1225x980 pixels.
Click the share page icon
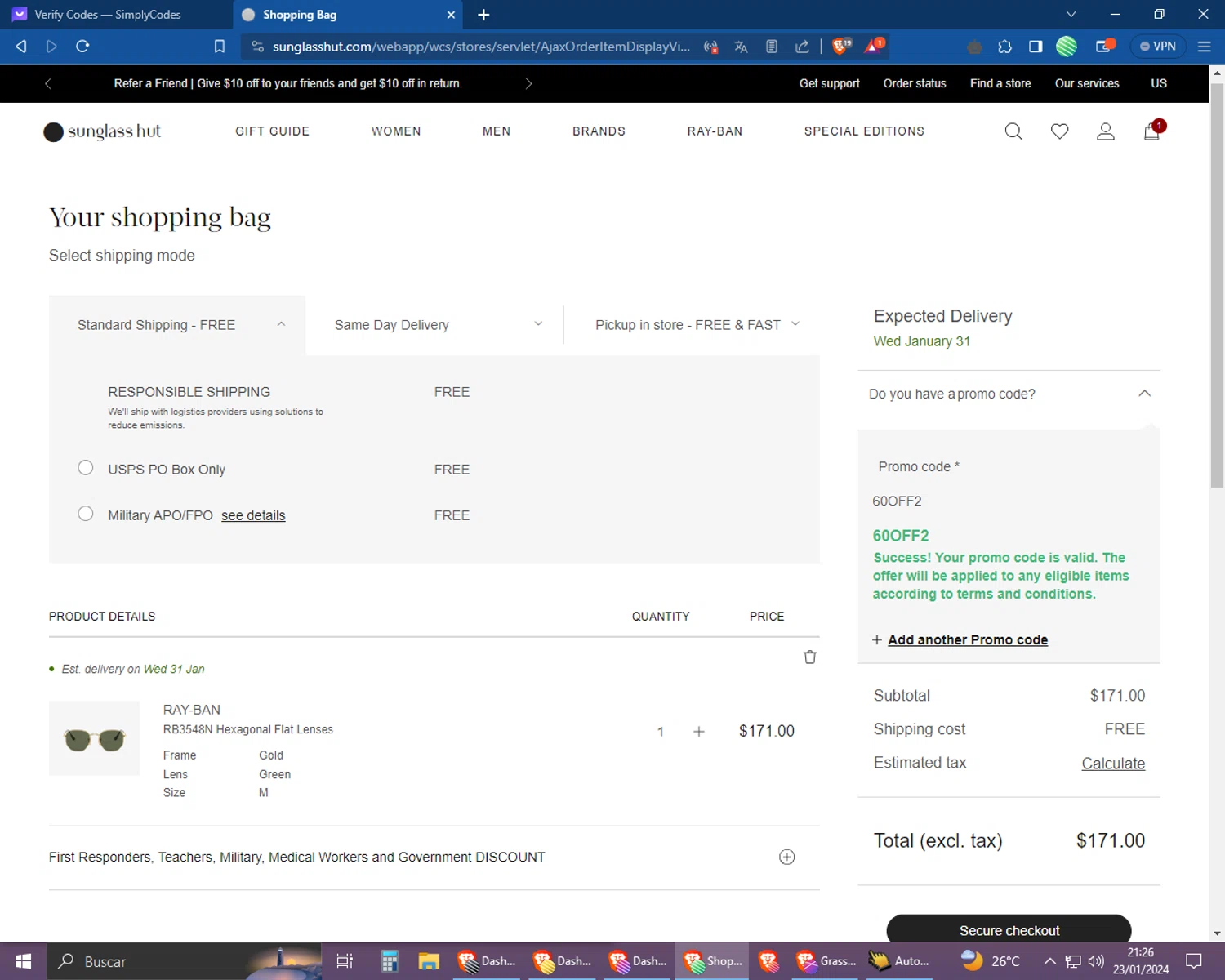coord(803,47)
